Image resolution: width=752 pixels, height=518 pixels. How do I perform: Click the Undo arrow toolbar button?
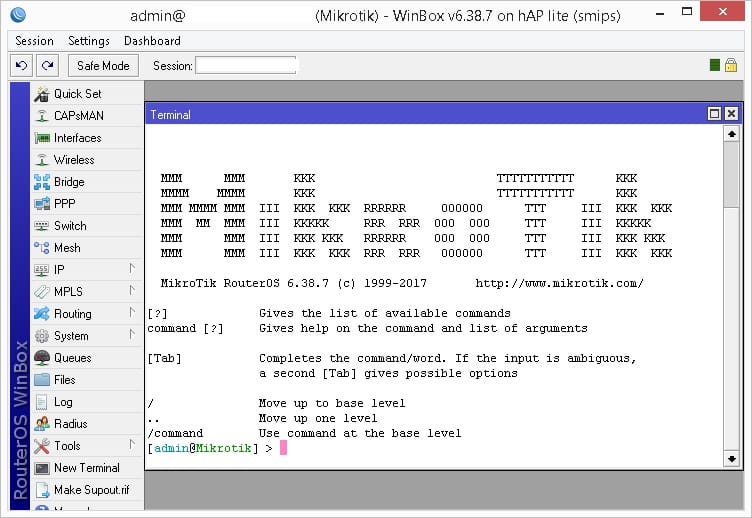click(22, 65)
